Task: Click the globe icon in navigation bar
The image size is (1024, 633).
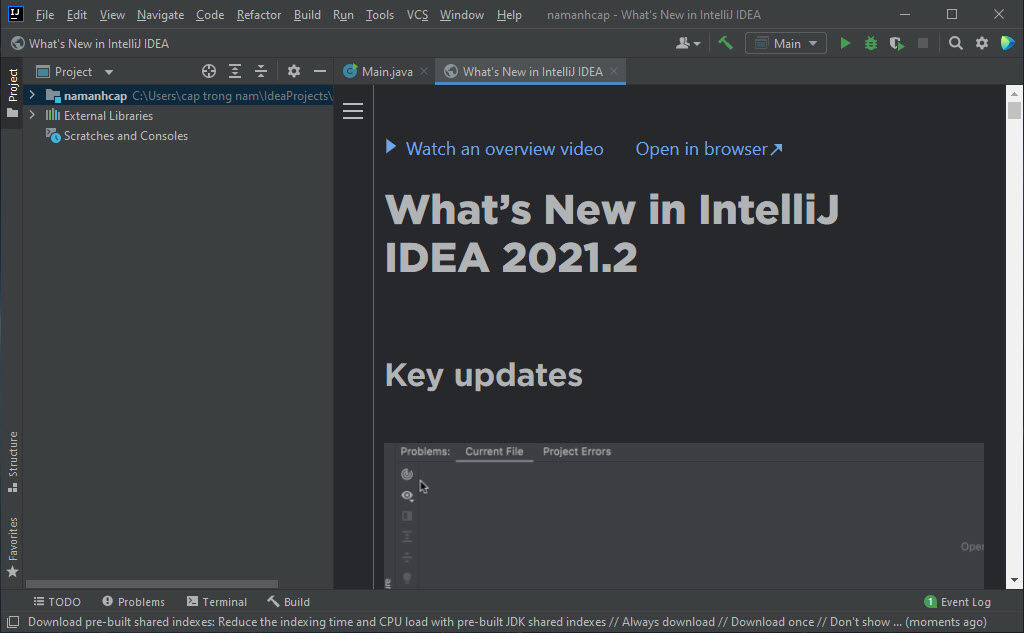Action: tap(18, 43)
